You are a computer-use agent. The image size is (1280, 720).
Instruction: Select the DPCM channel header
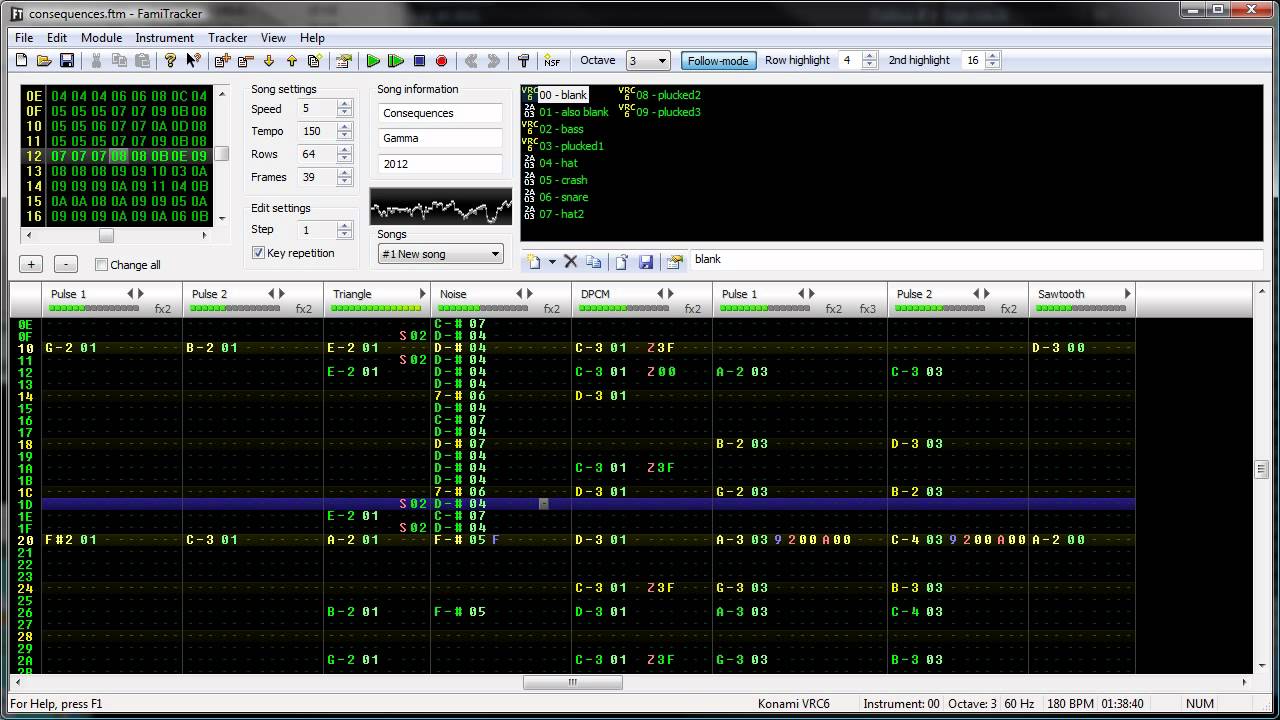[x=642, y=300]
